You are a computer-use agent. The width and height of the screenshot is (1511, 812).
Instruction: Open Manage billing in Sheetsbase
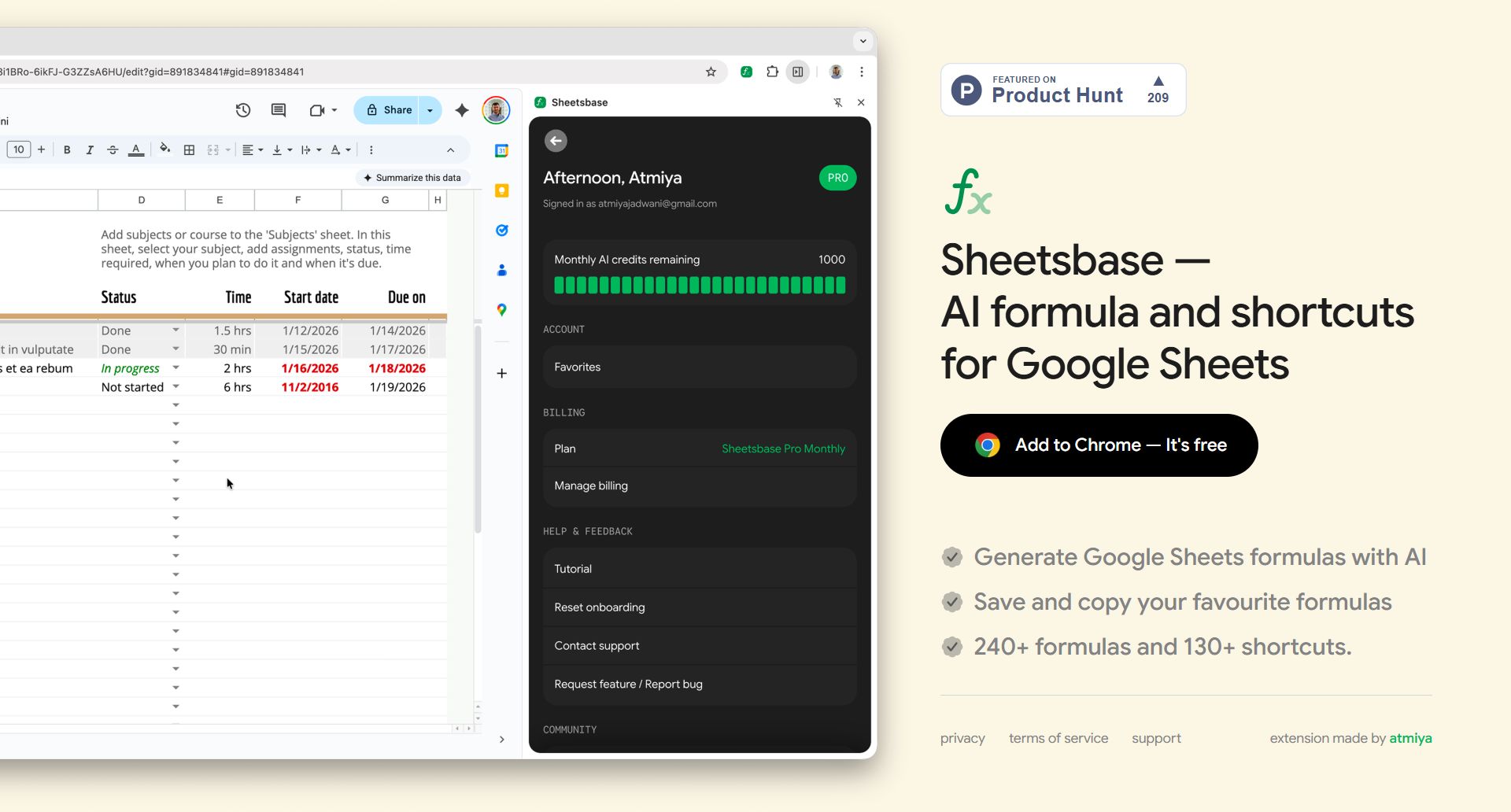(700, 486)
